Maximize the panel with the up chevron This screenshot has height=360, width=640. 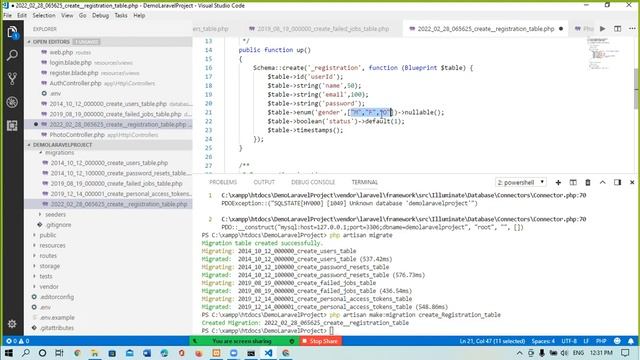pos(602,182)
